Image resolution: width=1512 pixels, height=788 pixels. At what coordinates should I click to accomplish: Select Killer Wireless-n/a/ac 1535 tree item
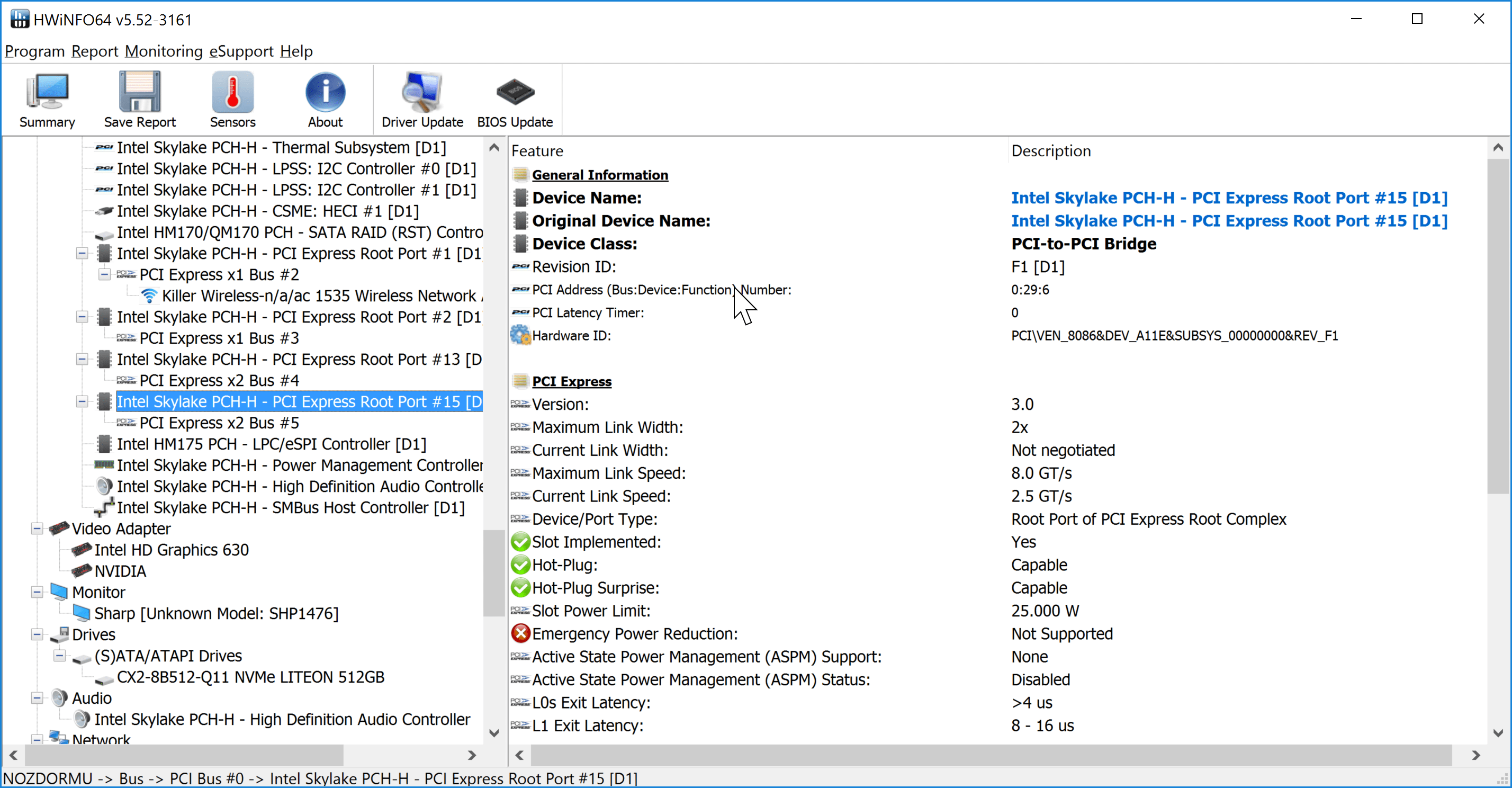click(x=322, y=296)
